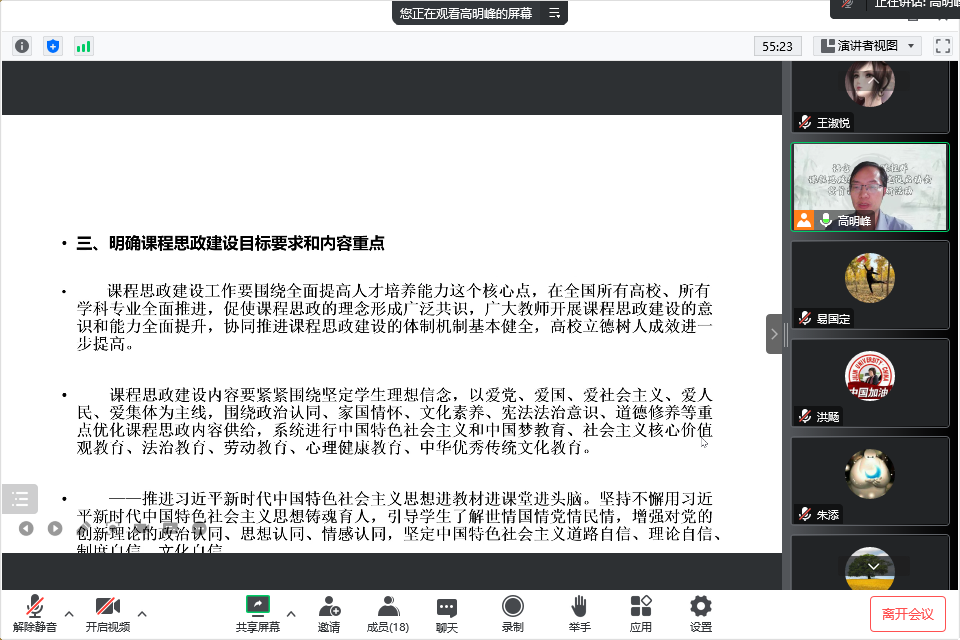Expand video options arrow beside 开启视频

142,613
